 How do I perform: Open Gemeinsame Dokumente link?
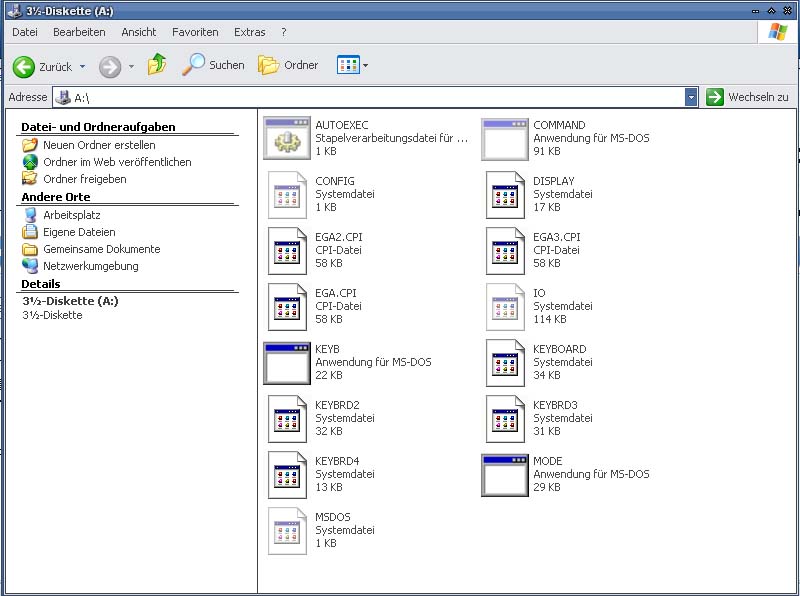102,249
